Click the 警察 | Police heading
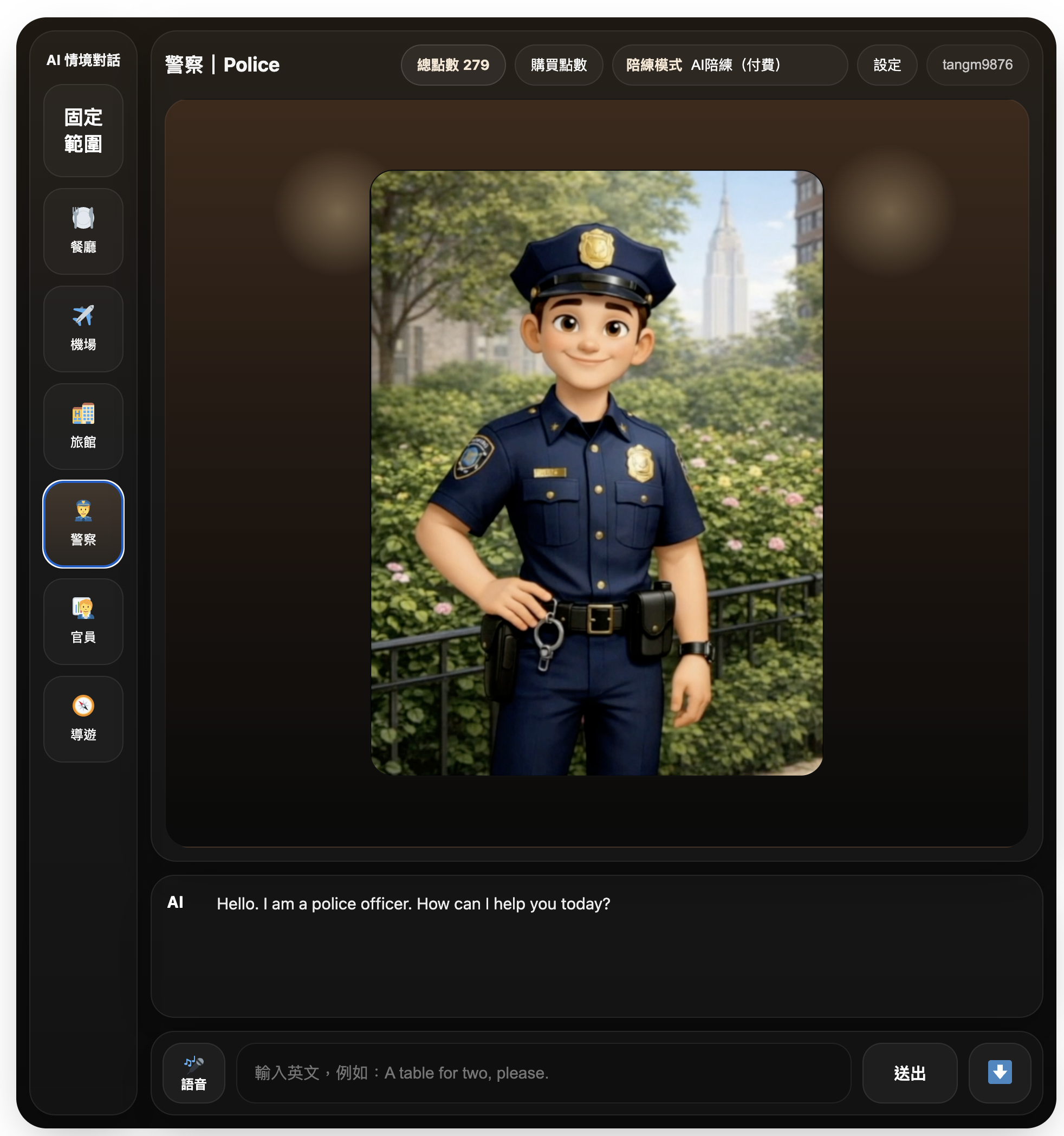The image size is (1064, 1136). (222, 64)
